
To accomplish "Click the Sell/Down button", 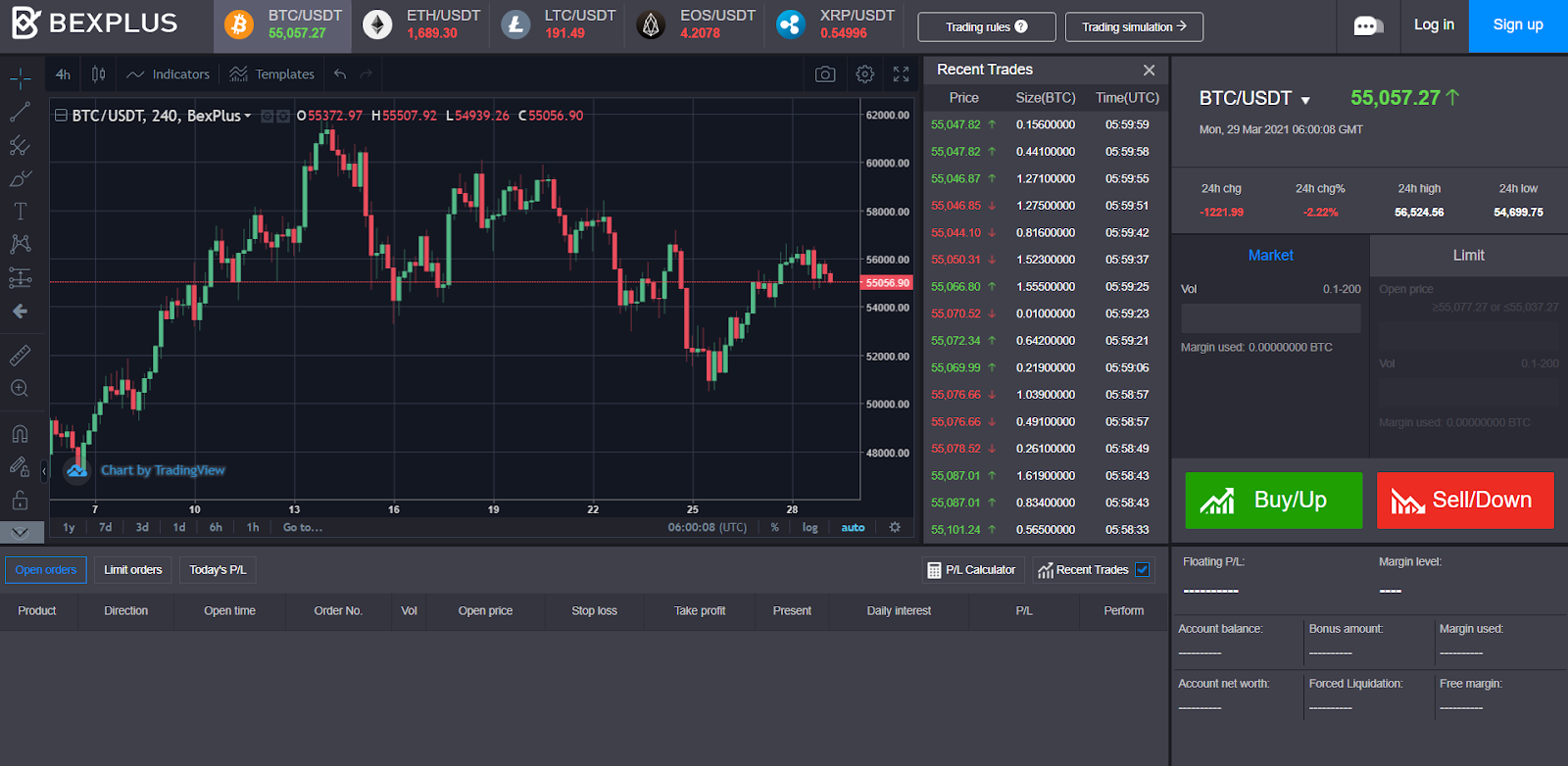I will 1465,501.
